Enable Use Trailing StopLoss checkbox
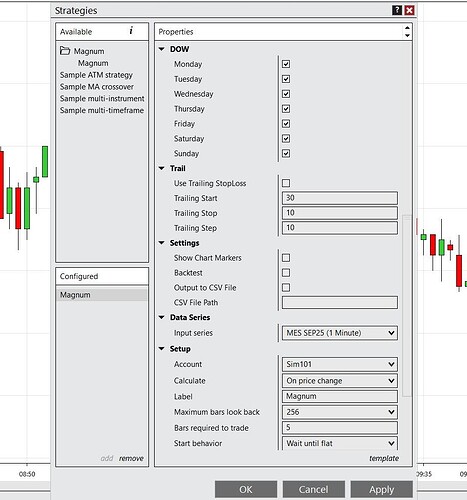Image resolution: width=467 pixels, height=500 pixels. (286, 183)
